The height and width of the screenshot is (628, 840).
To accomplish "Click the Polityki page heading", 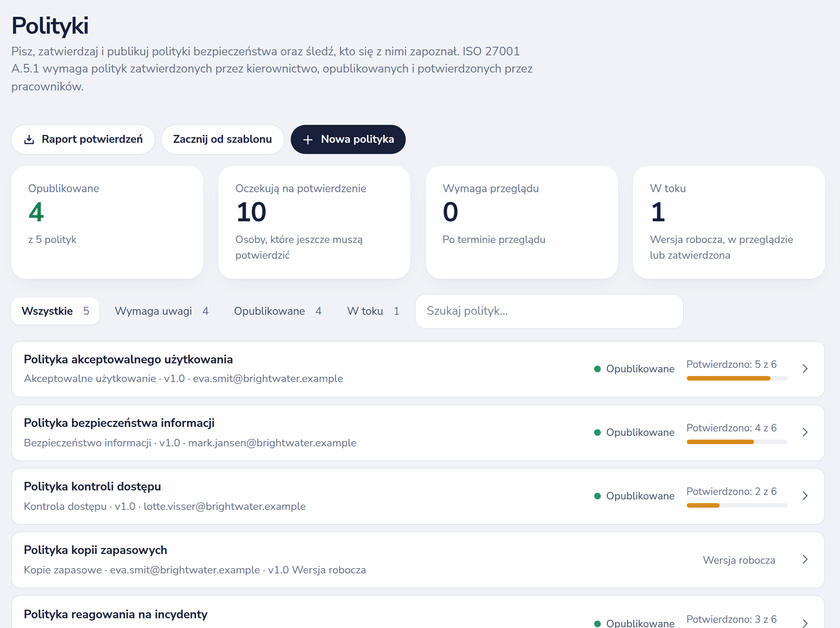I will coord(50,26).
